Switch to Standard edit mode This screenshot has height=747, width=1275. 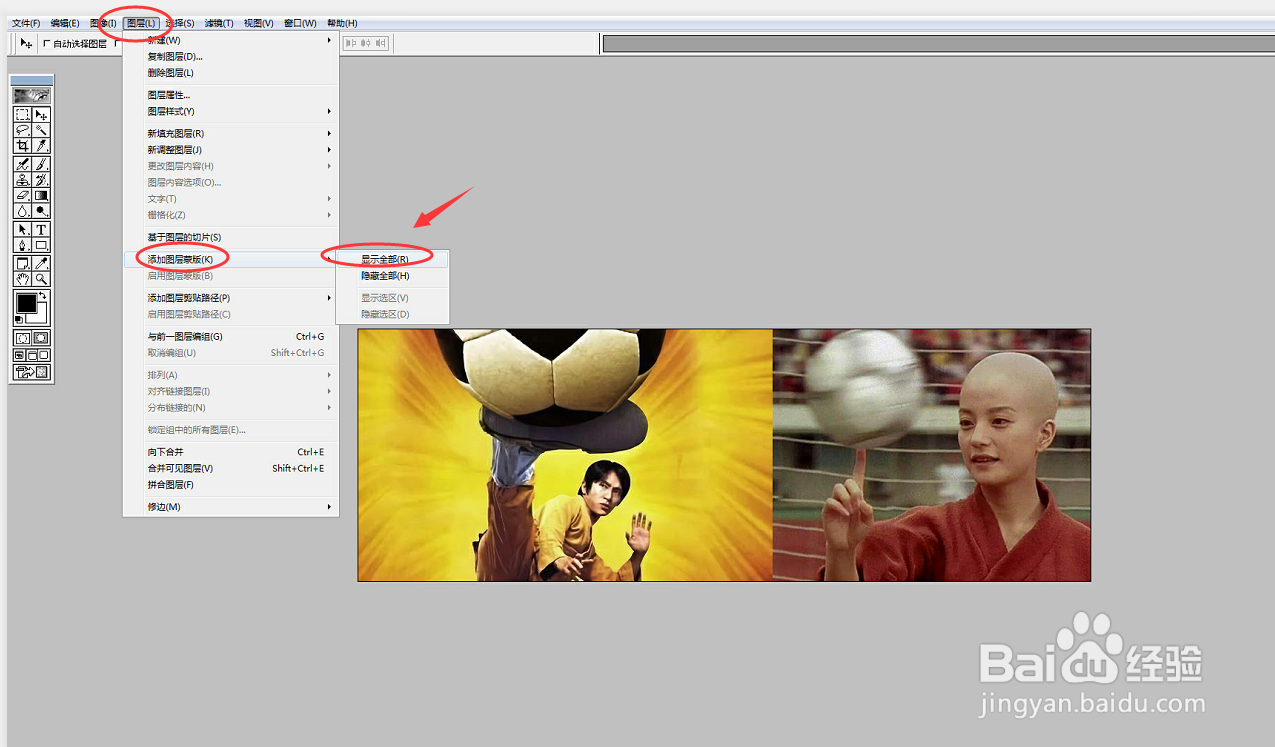21,338
